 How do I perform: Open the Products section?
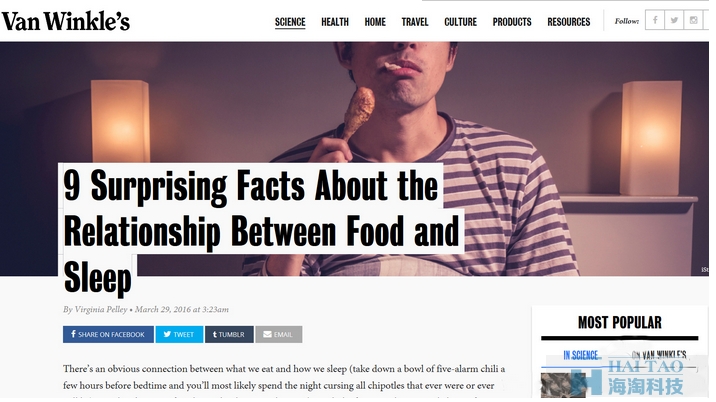pyautogui.click(x=512, y=22)
